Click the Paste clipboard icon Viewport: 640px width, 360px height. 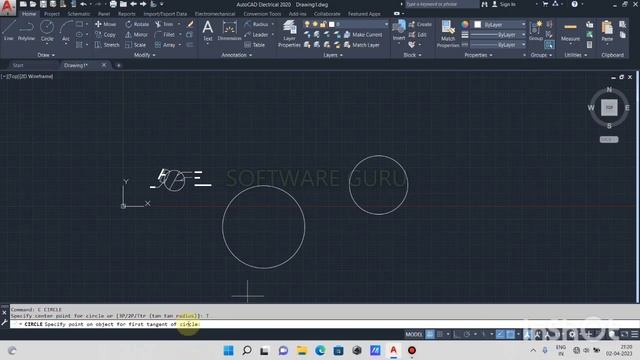607,31
